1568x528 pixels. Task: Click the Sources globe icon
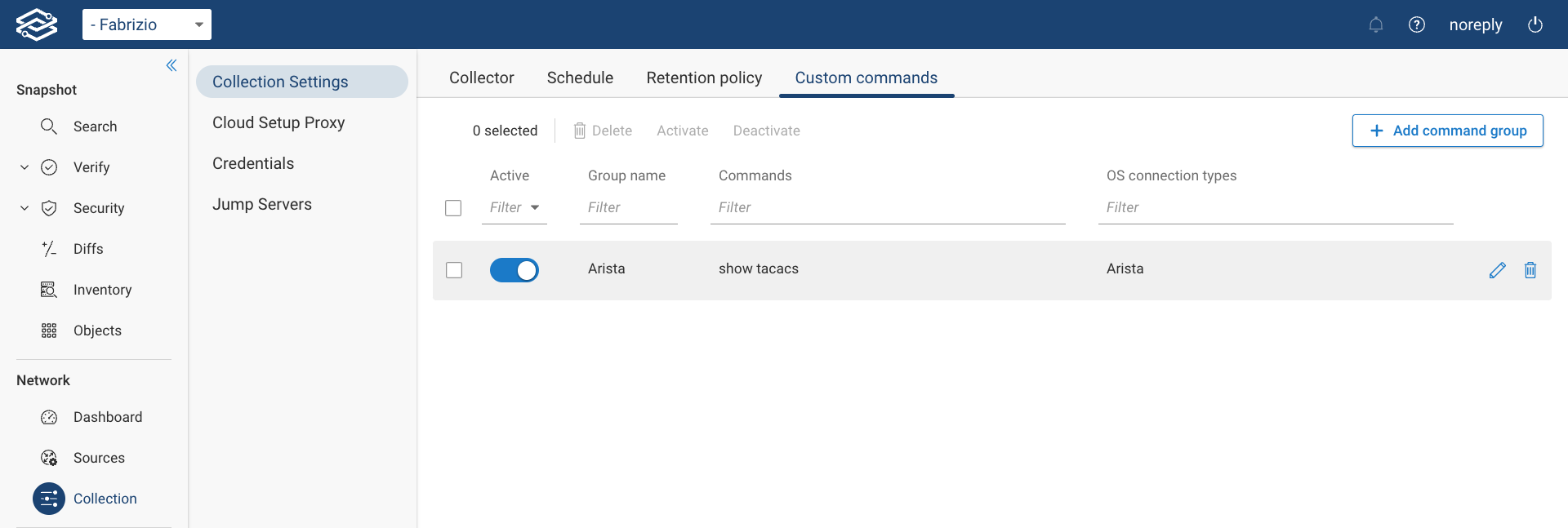click(x=49, y=458)
